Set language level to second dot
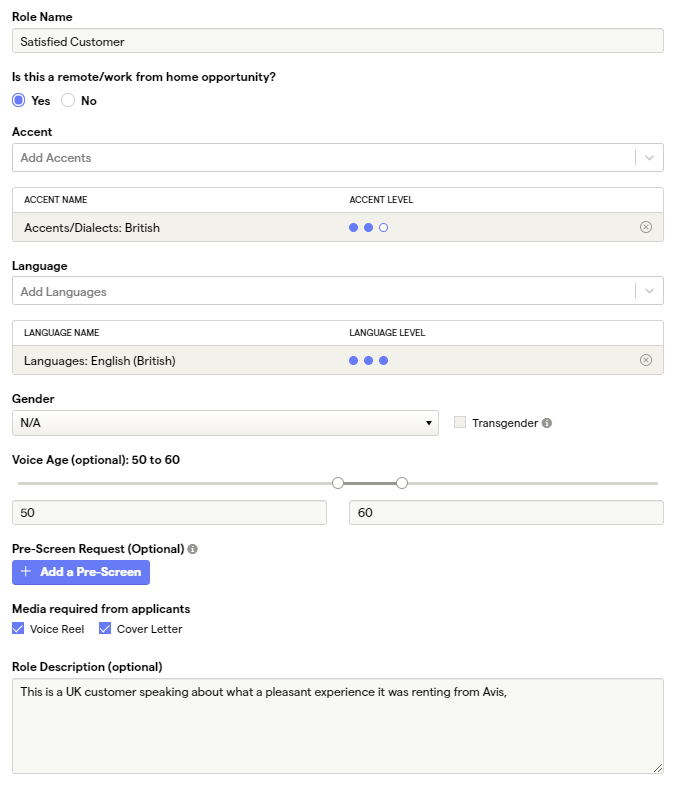 pos(369,361)
